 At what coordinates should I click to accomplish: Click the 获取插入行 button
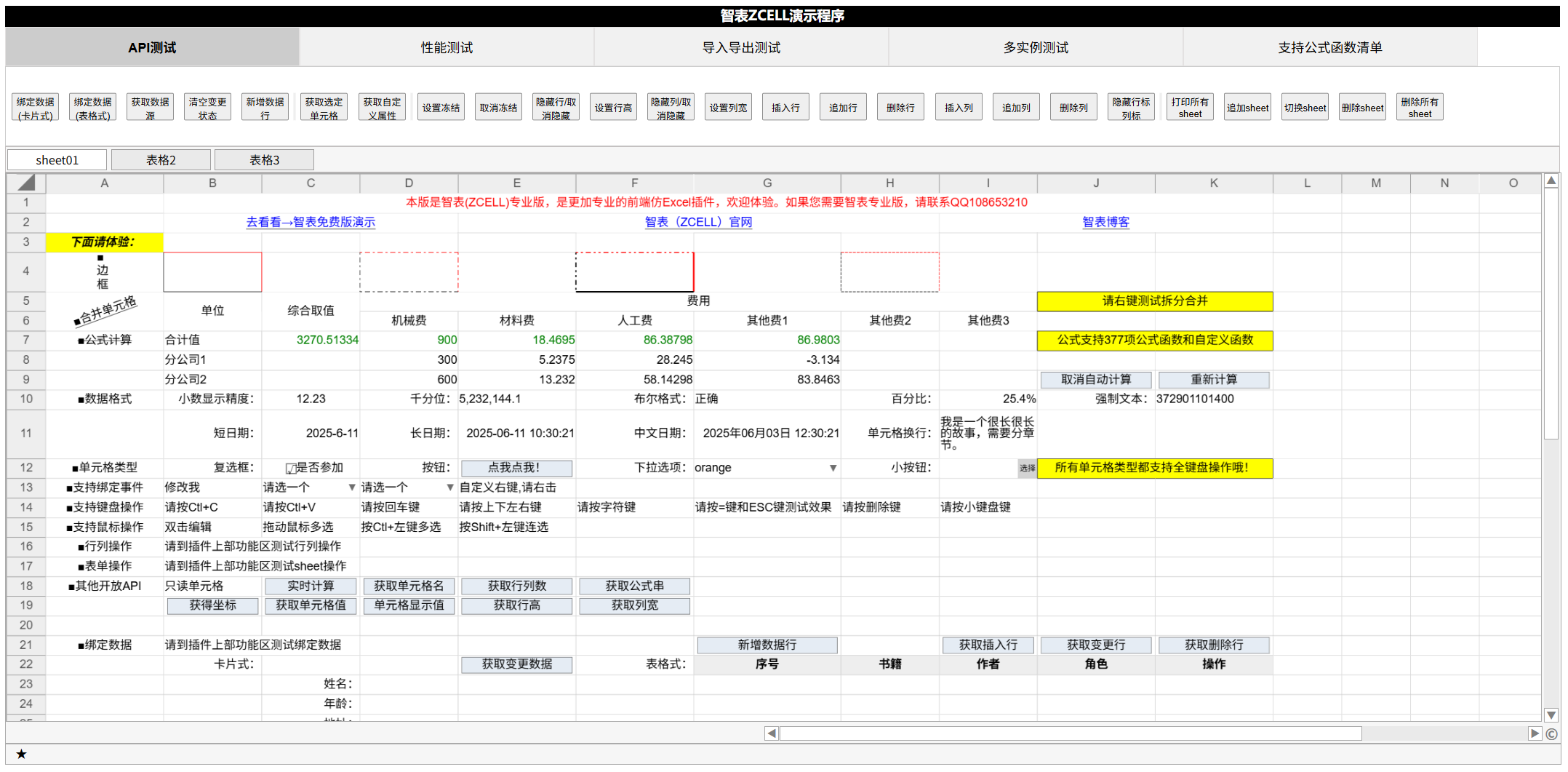(988, 645)
